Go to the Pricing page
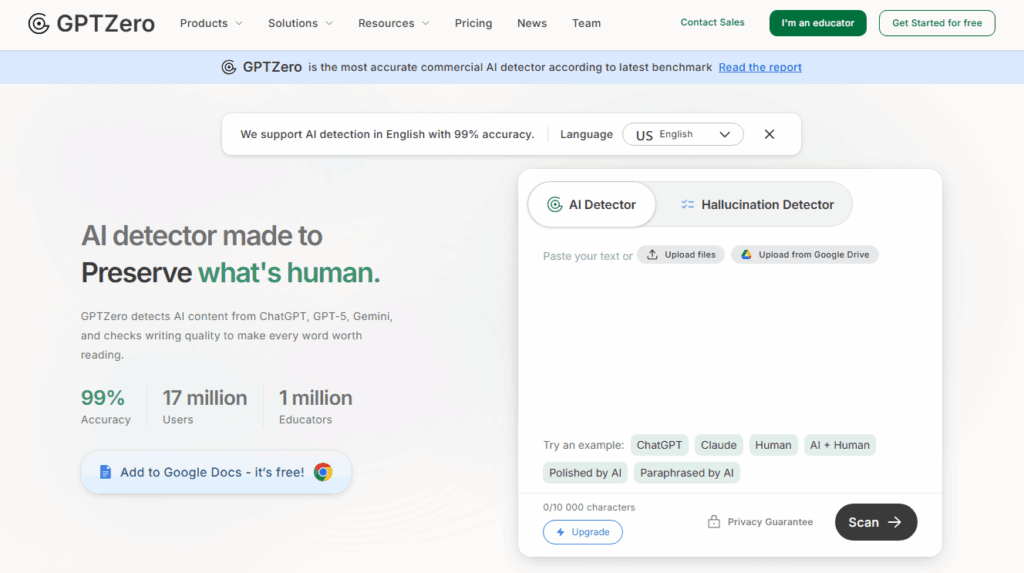Viewport: 1024px width, 573px height. tap(473, 24)
